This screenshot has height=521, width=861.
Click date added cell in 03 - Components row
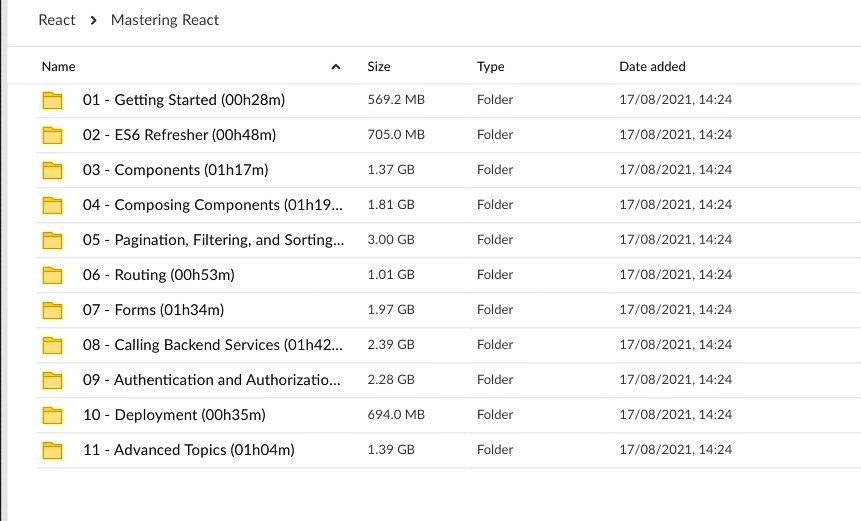(x=676, y=170)
